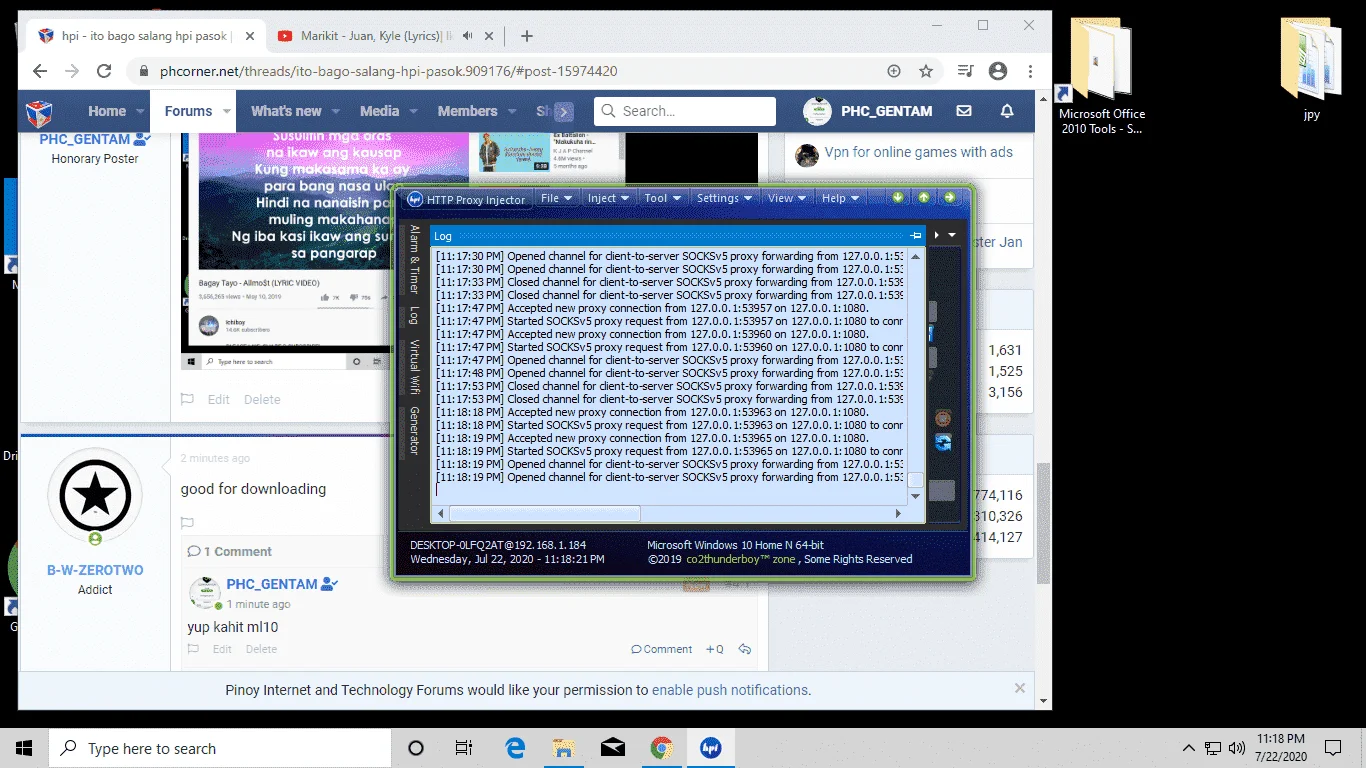
Task: Click the Delete link below the video post
Action: [x=262, y=399]
